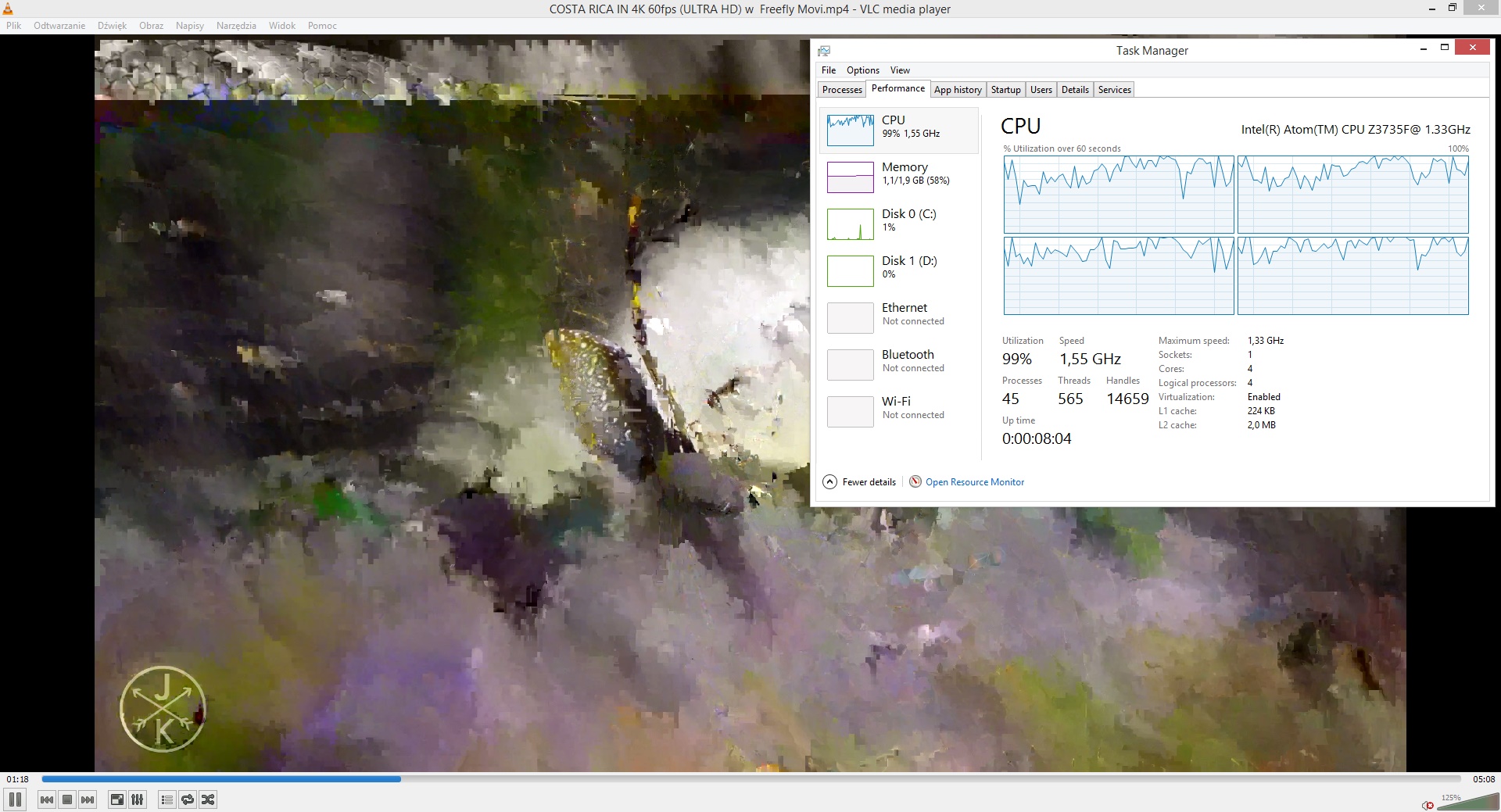Switch to the Users tab
Screen dimensions: 1501x812
[x=1041, y=90]
